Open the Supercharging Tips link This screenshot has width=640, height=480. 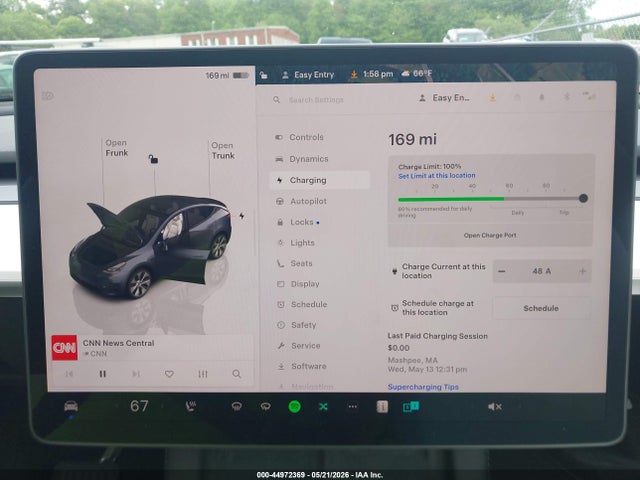click(423, 387)
